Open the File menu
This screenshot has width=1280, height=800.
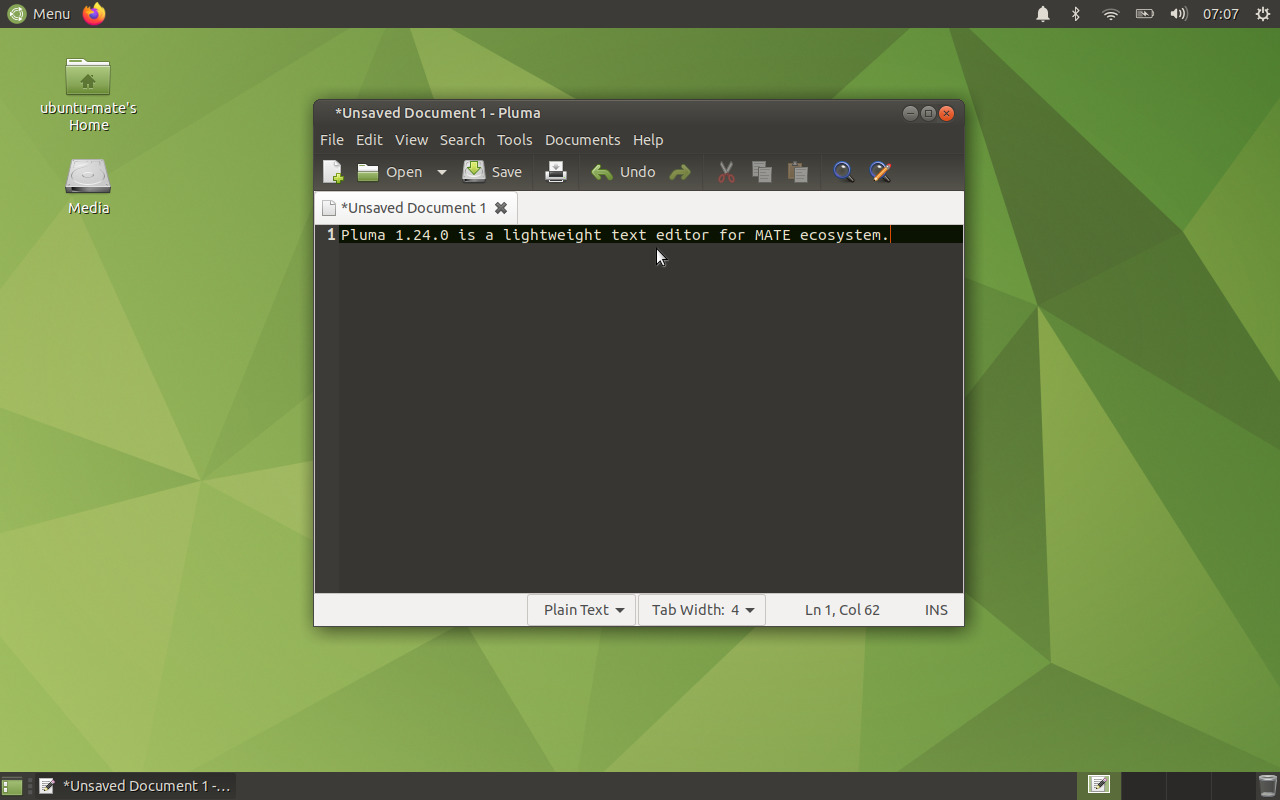[332, 140]
